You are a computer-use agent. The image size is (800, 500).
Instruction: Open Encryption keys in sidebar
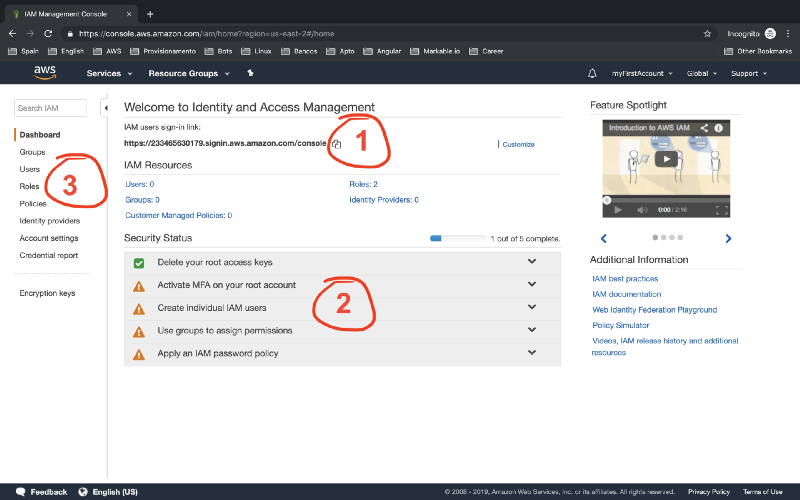click(x=47, y=293)
